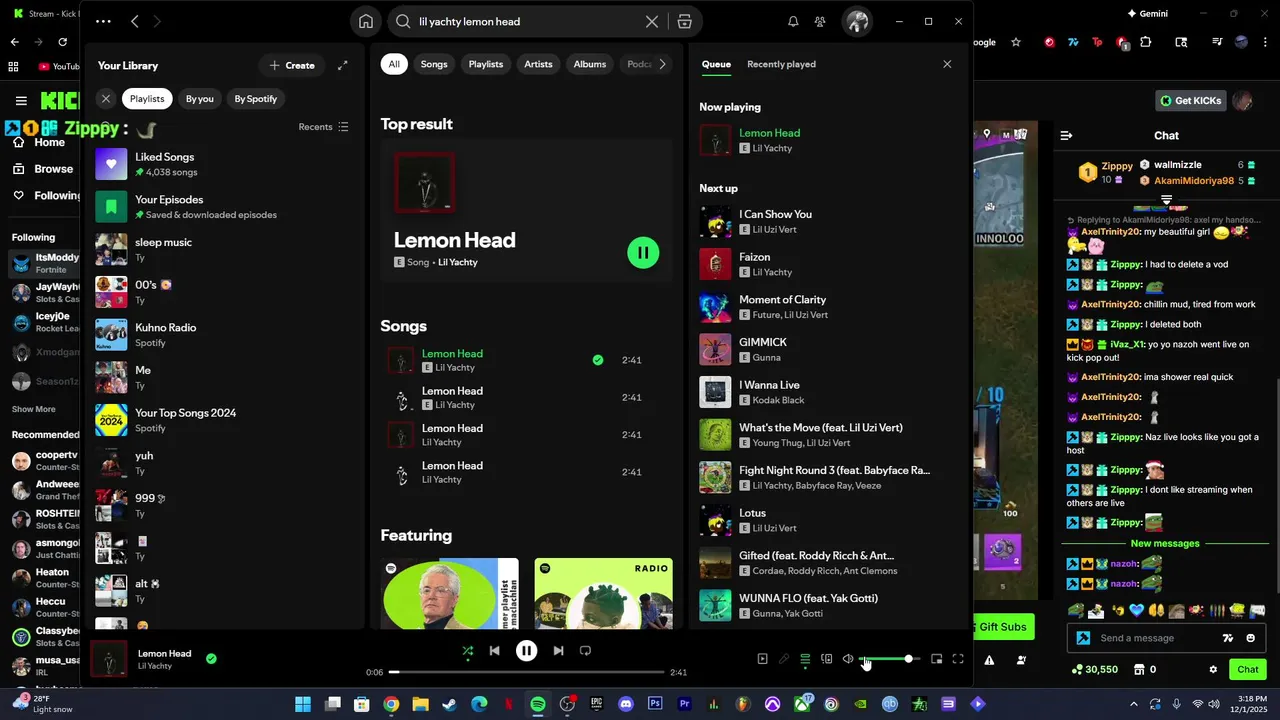Click the Get KICKs button

point(1191,101)
